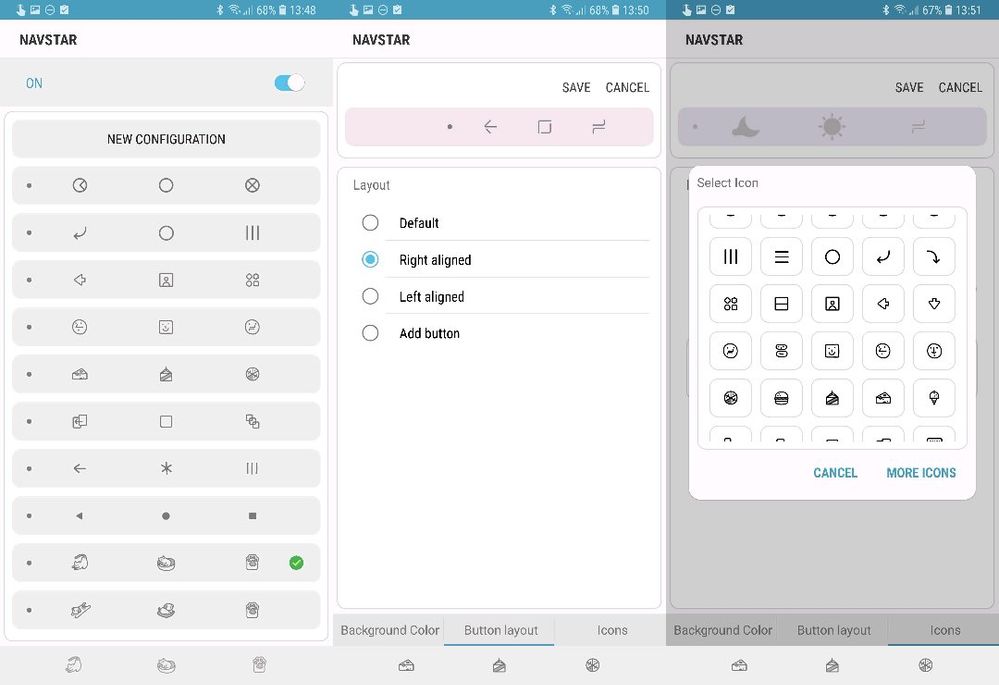Tap the Layout section heading

coord(371,185)
